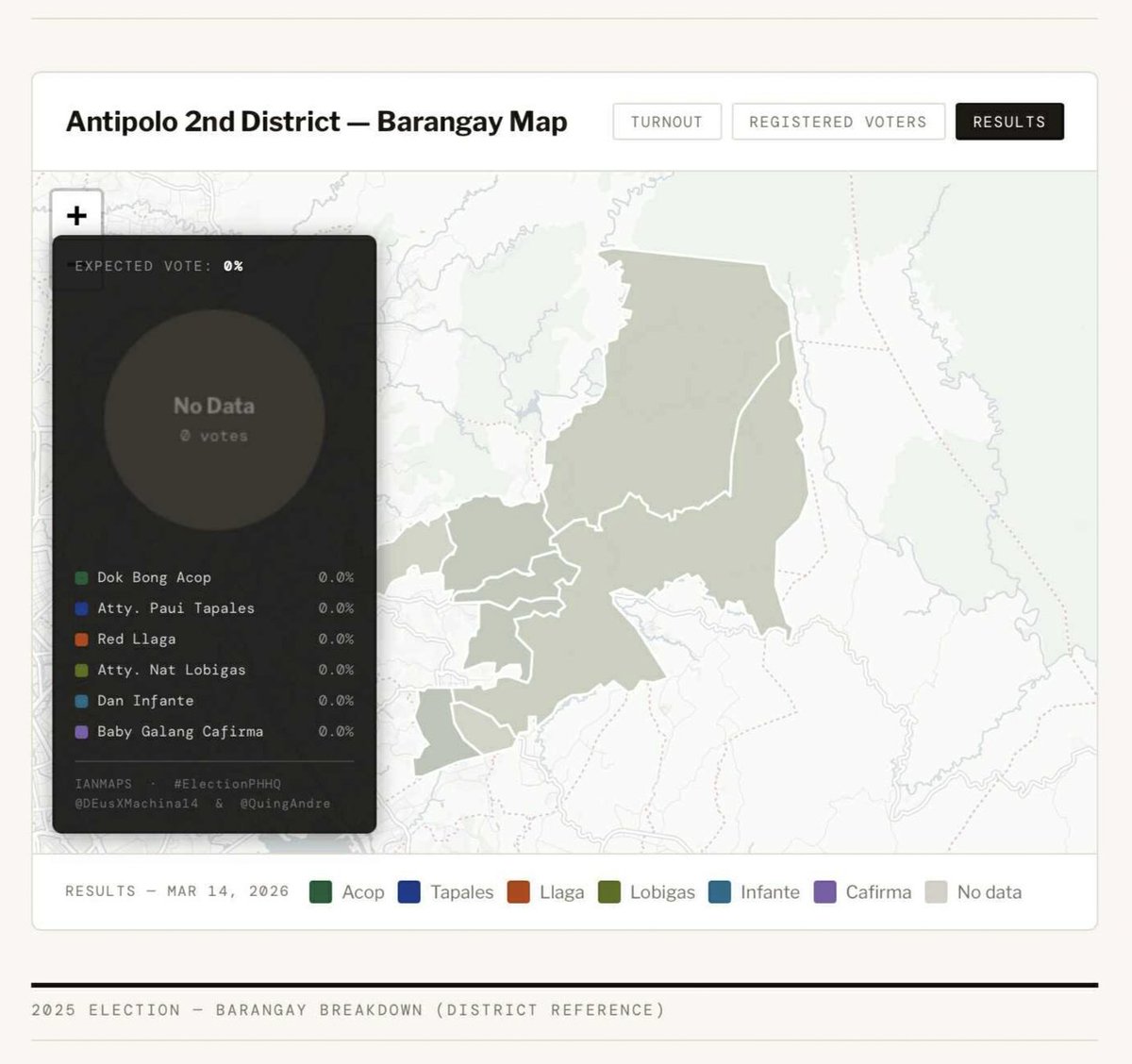Click the 2025 Election Barangay Breakdown heading

[348, 1010]
